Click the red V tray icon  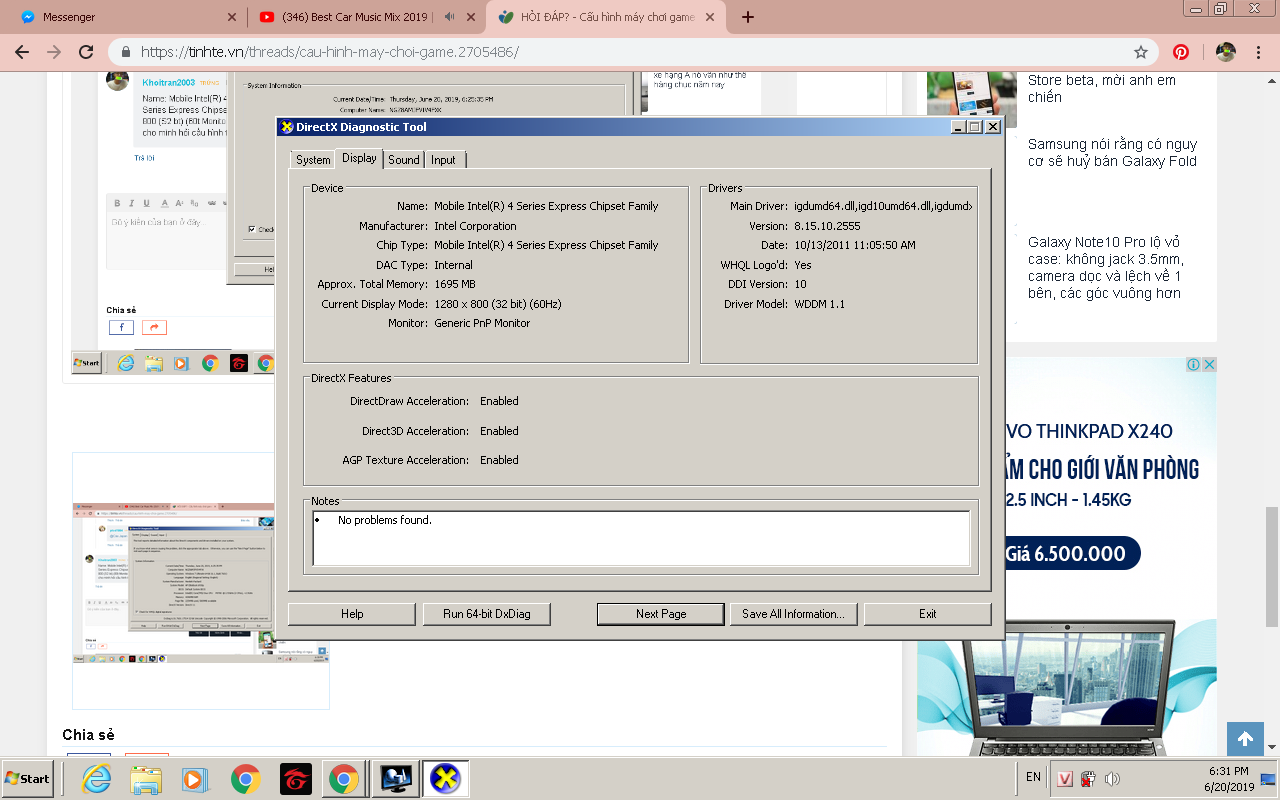pyautogui.click(x=1066, y=778)
